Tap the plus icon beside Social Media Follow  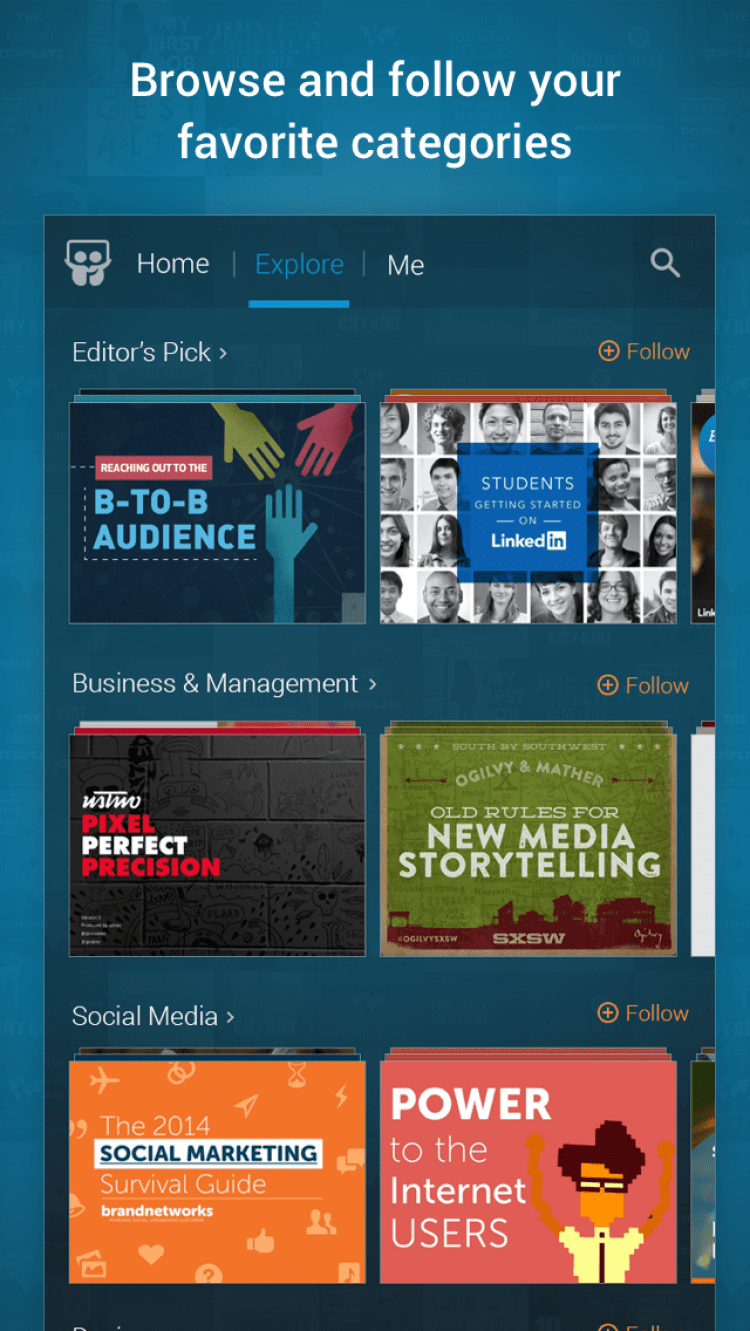pos(607,1013)
